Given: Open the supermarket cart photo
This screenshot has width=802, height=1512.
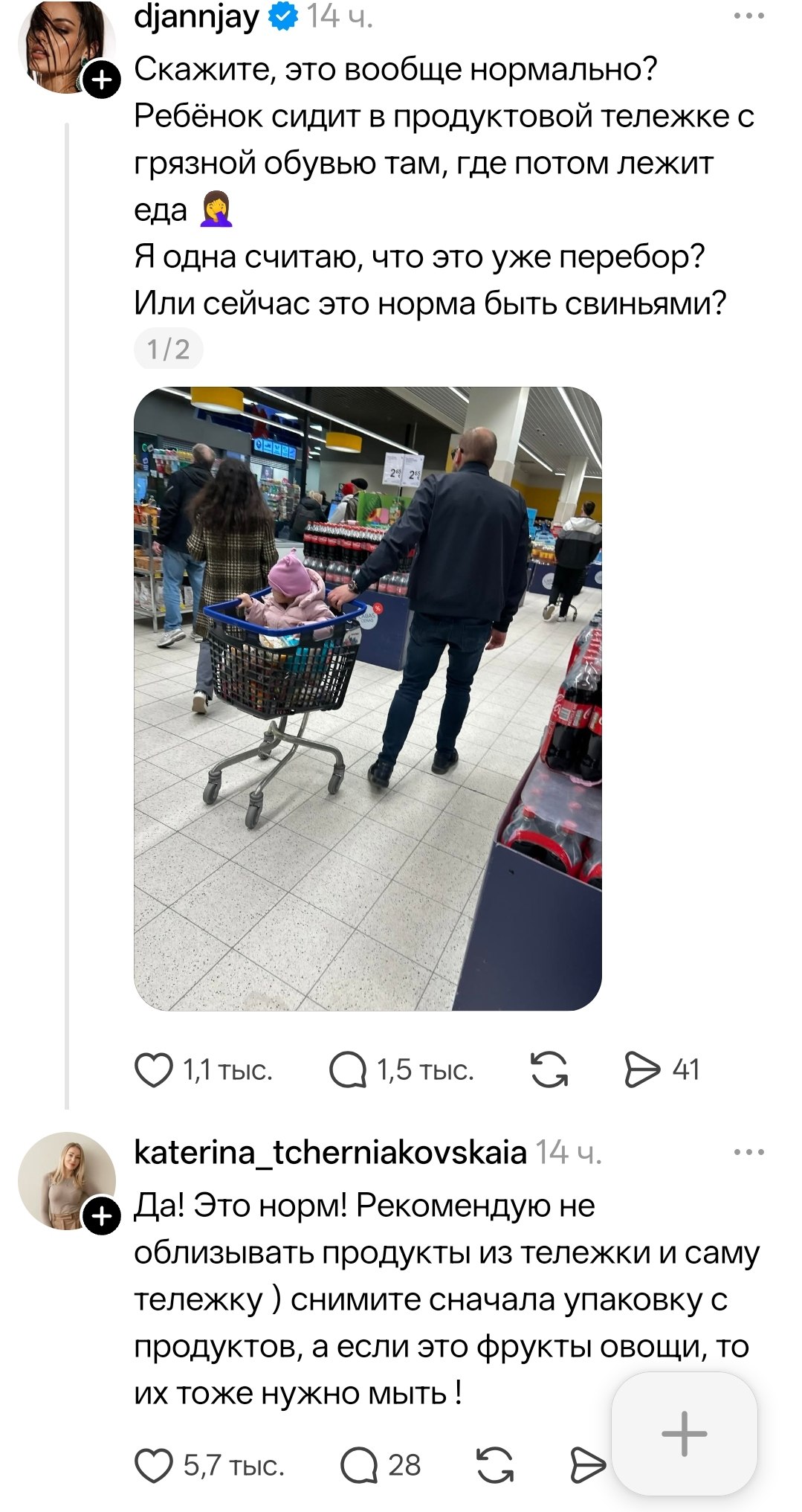Looking at the screenshot, I should (x=368, y=699).
